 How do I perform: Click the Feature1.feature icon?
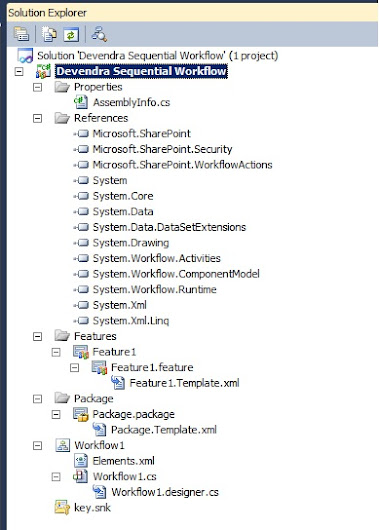[99, 367]
